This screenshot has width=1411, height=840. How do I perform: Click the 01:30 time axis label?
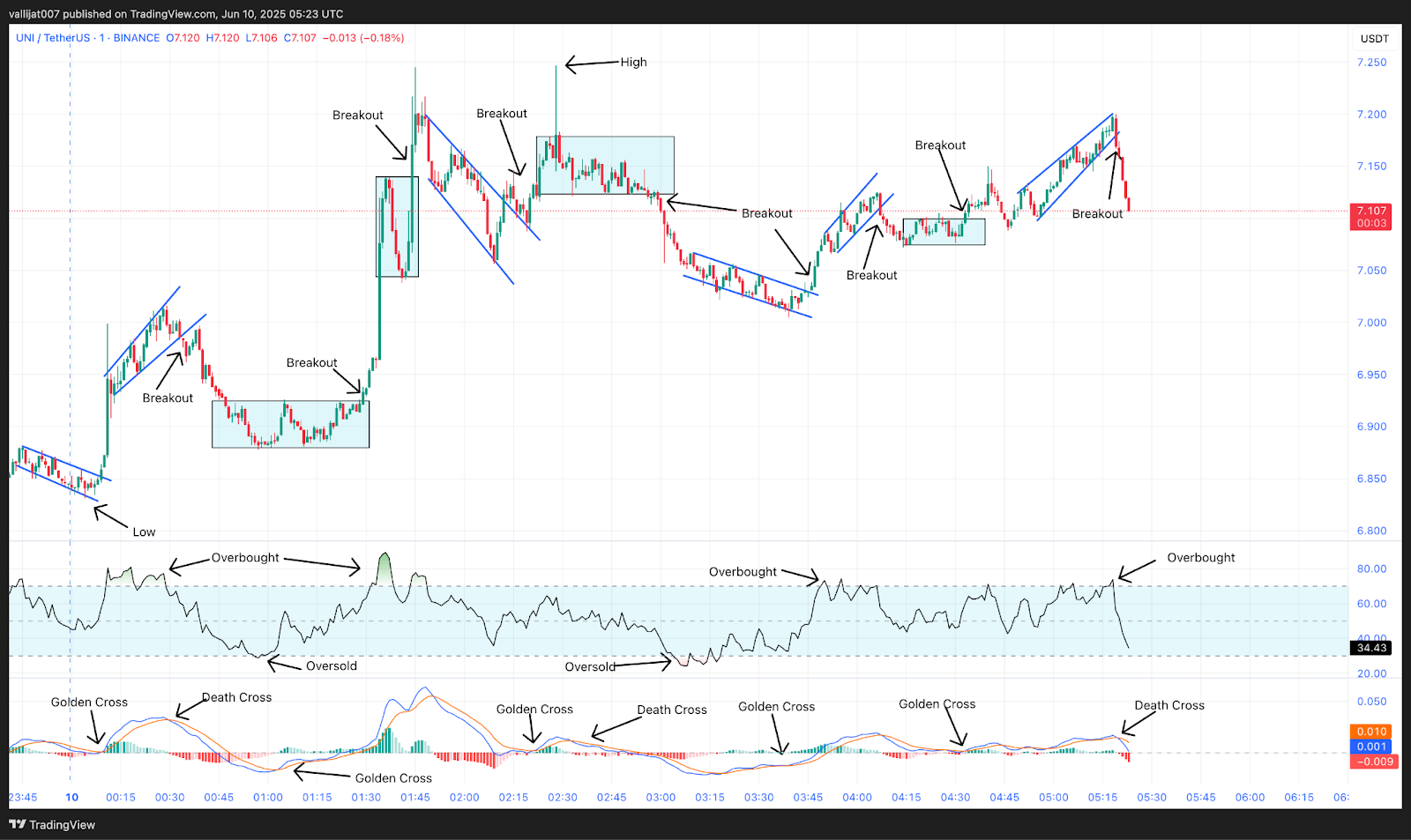click(x=366, y=798)
